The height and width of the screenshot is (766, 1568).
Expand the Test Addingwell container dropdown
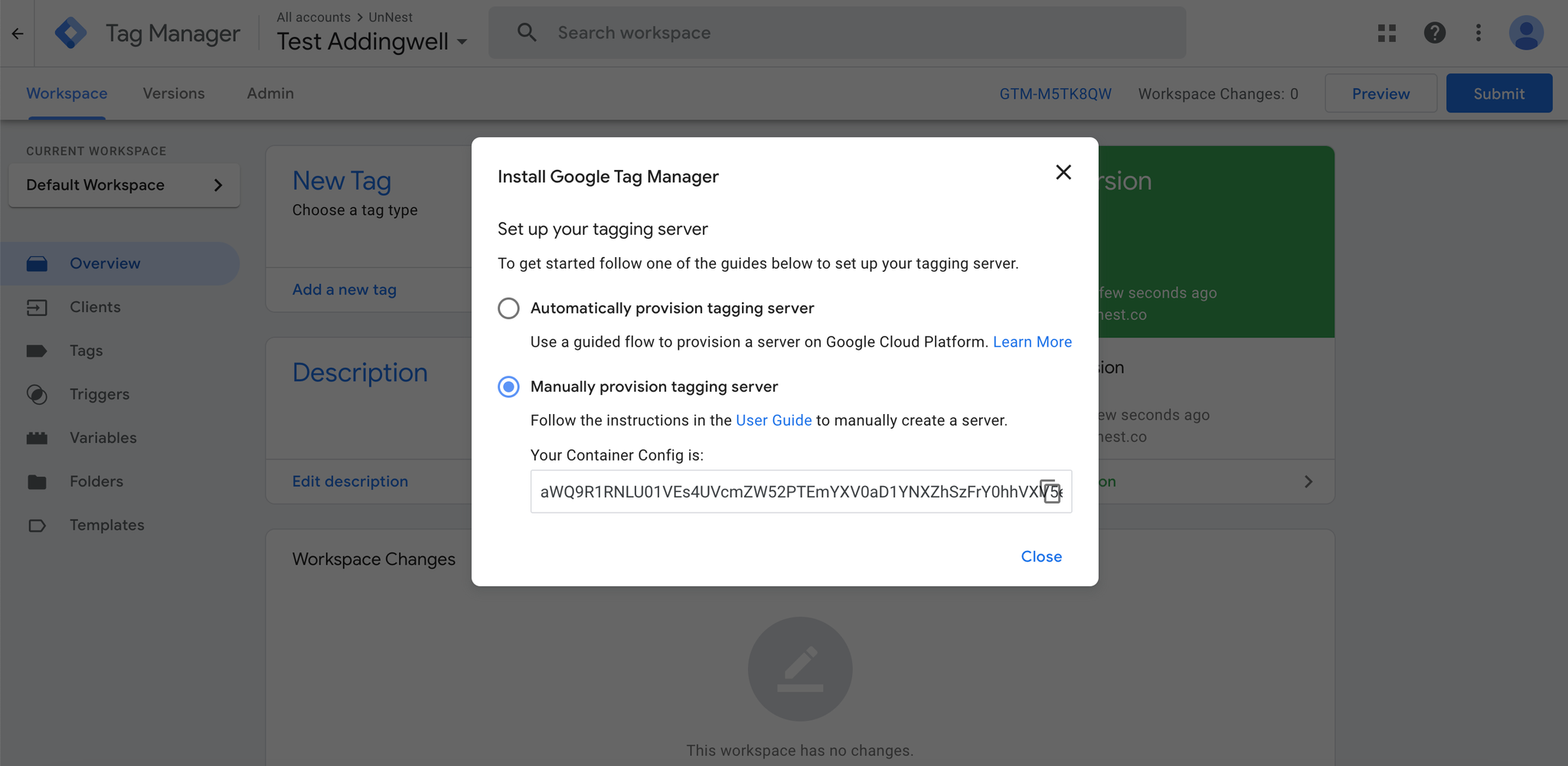pyautogui.click(x=462, y=42)
